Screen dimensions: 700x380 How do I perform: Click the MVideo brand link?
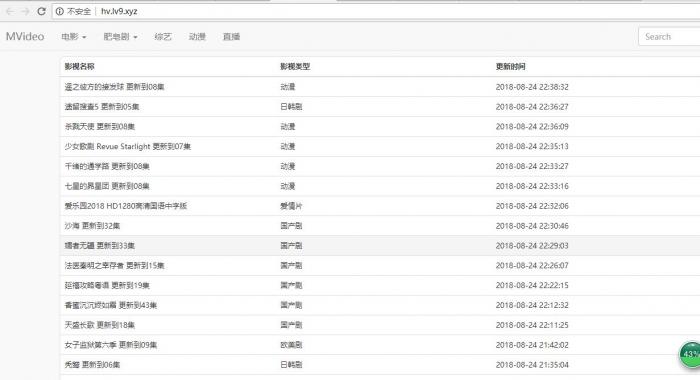point(25,37)
